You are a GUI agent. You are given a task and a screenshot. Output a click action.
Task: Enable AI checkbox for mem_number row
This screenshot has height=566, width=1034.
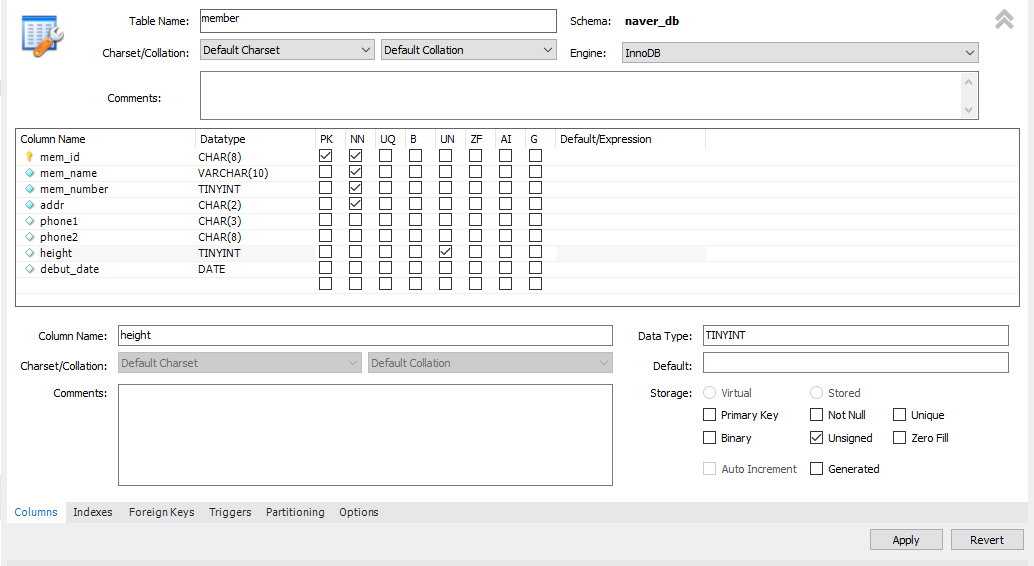coord(506,188)
